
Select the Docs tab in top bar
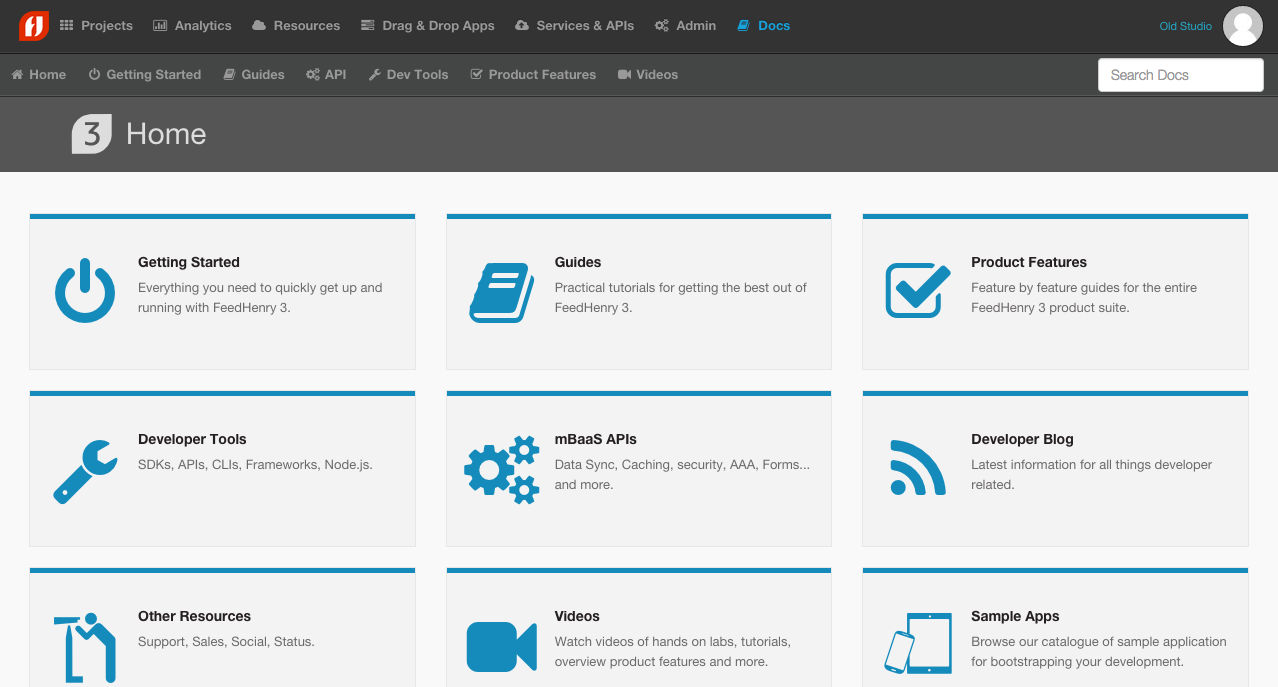pyautogui.click(x=763, y=26)
